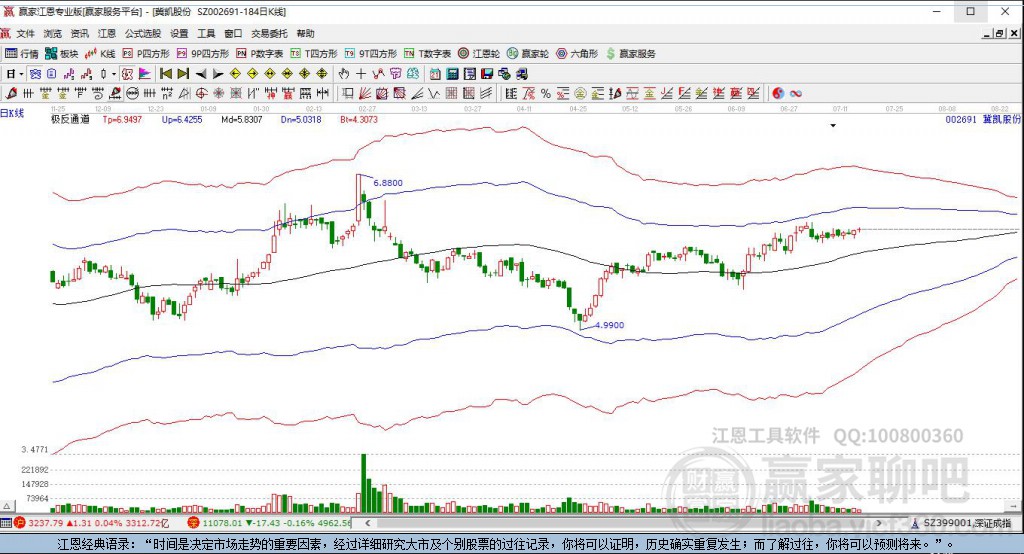Open the 交易委托 menu
The image size is (1024, 554).
tap(269, 33)
